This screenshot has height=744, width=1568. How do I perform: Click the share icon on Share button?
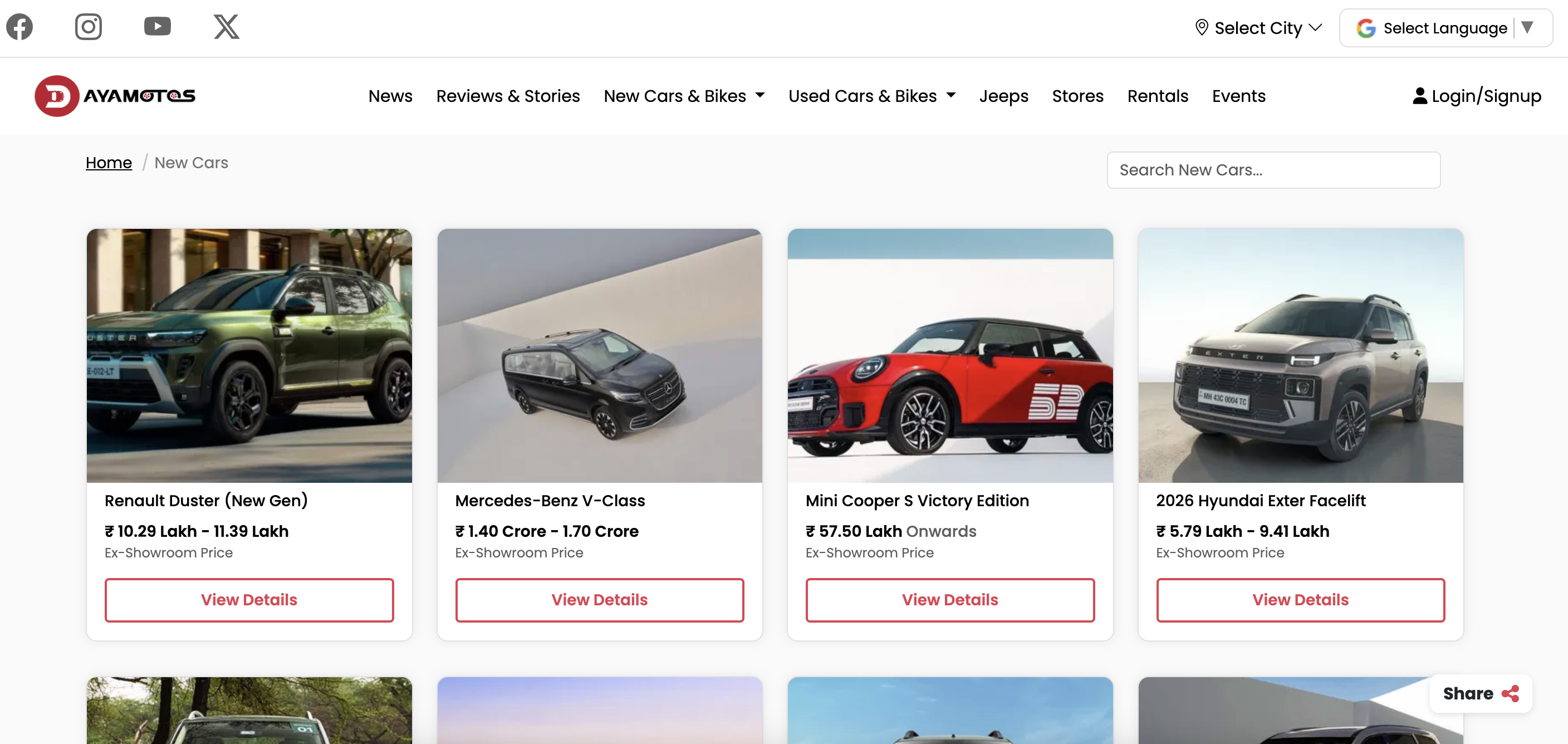pyautogui.click(x=1510, y=693)
